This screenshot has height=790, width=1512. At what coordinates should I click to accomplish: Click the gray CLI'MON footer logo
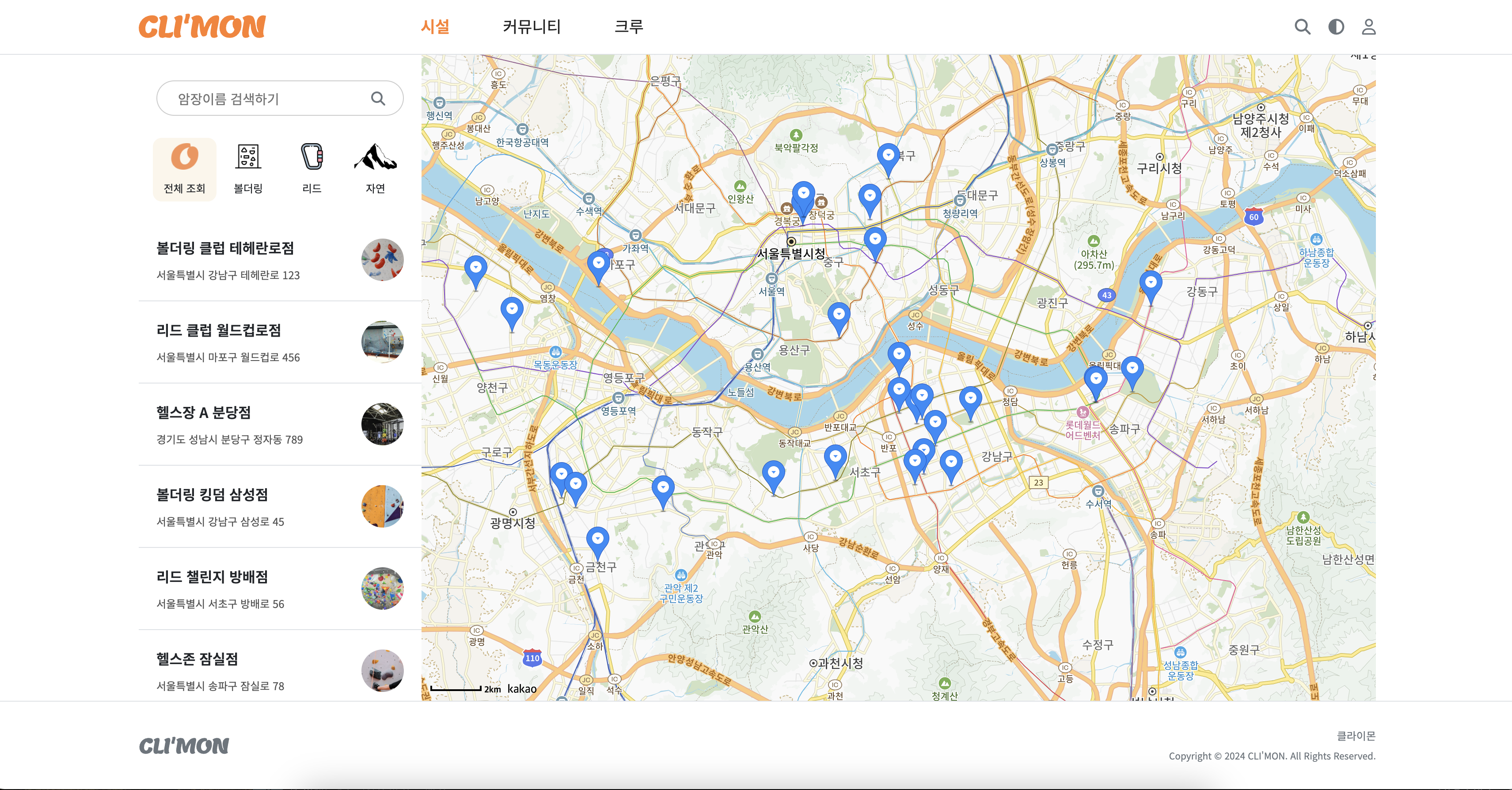click(x=184, y=745)
